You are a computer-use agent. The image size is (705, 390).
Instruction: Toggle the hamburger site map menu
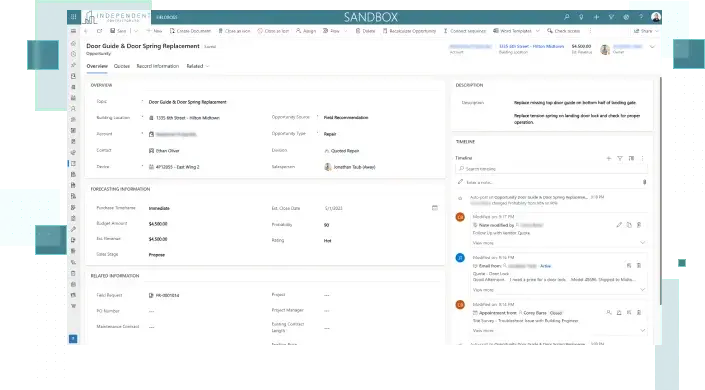[x=73, y=31]
